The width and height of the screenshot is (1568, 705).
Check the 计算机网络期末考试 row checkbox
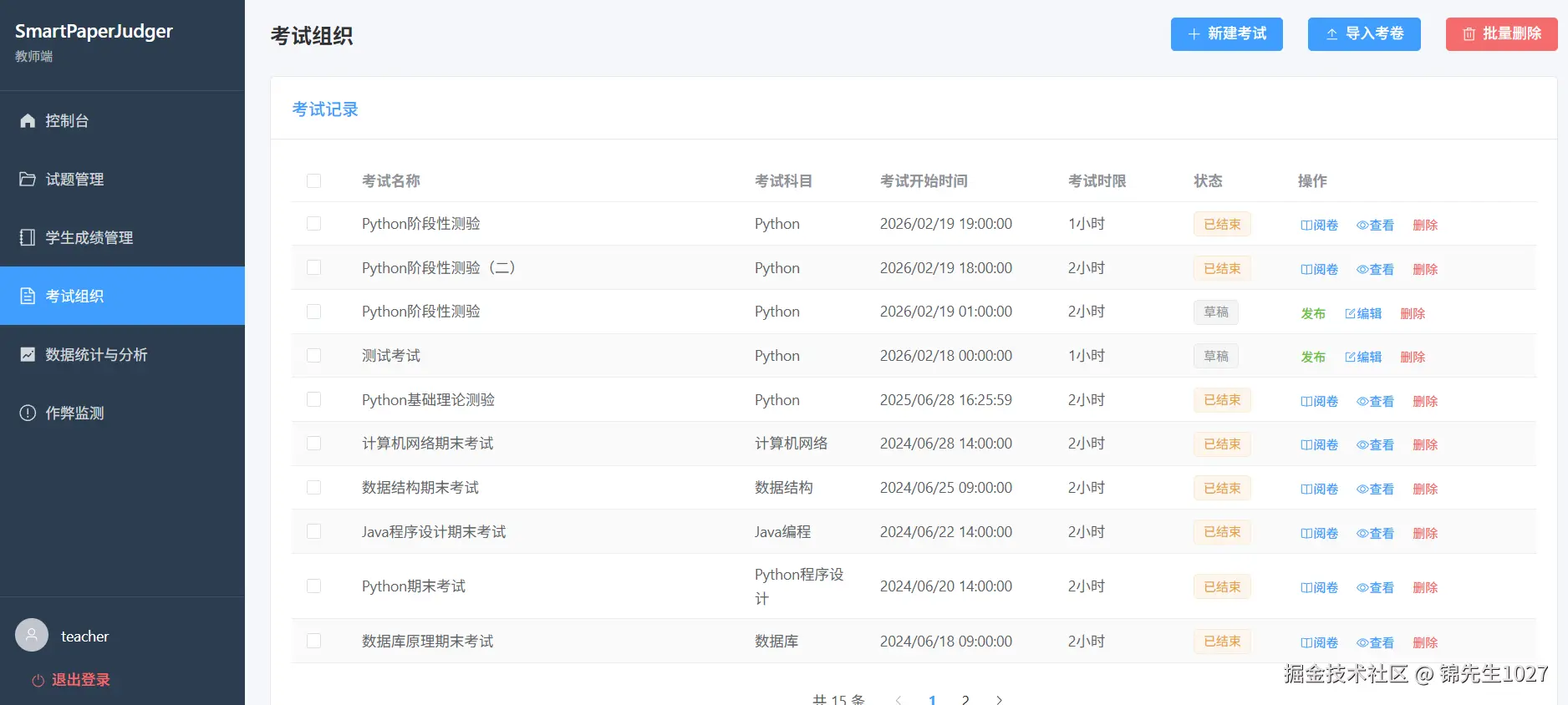[x=314, y=444]
